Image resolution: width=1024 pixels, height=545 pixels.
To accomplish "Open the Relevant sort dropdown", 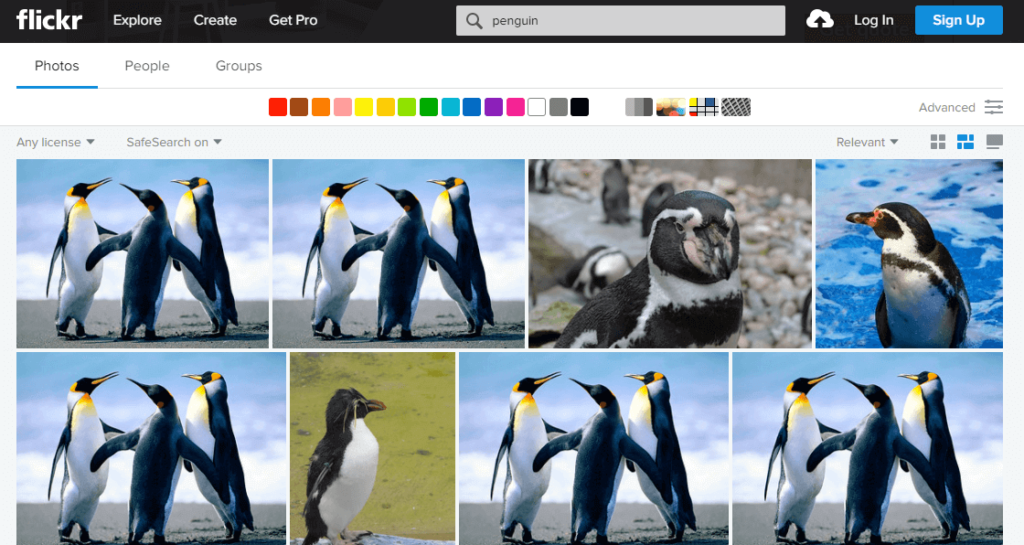I will 867,142.
